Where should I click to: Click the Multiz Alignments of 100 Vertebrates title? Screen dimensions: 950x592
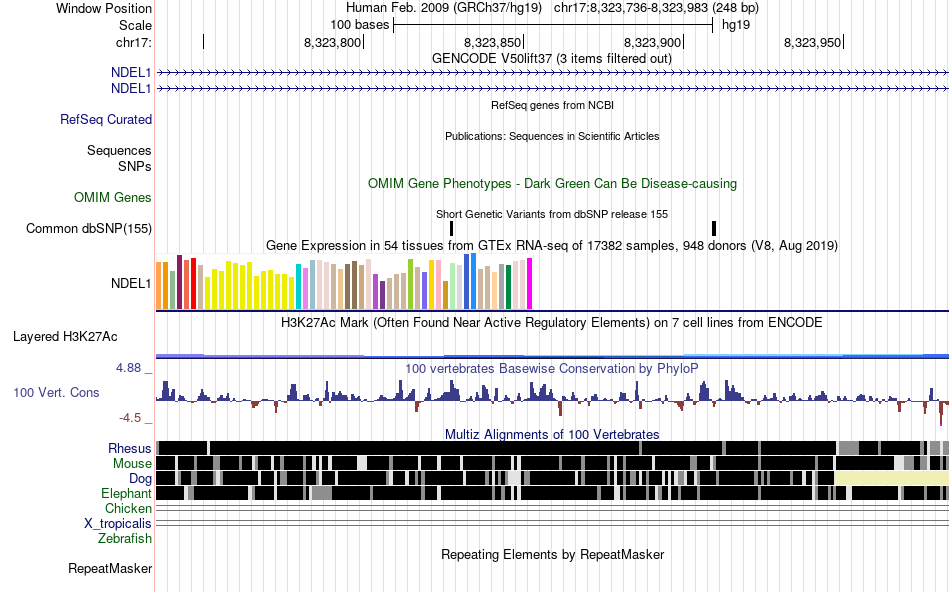552,434
